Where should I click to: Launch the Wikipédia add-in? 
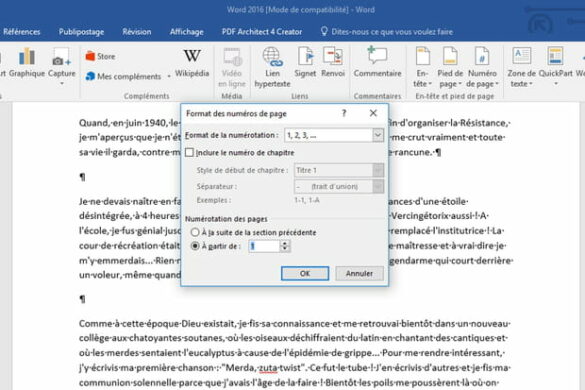point(192,63)
